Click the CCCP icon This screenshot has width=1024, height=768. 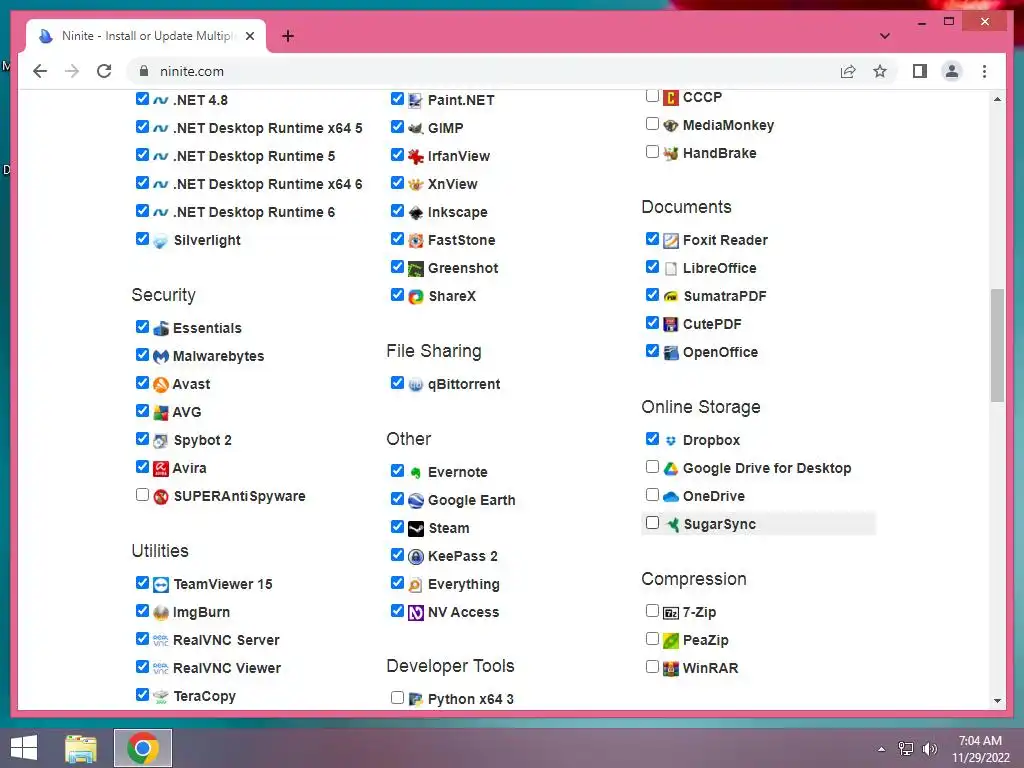671,97
